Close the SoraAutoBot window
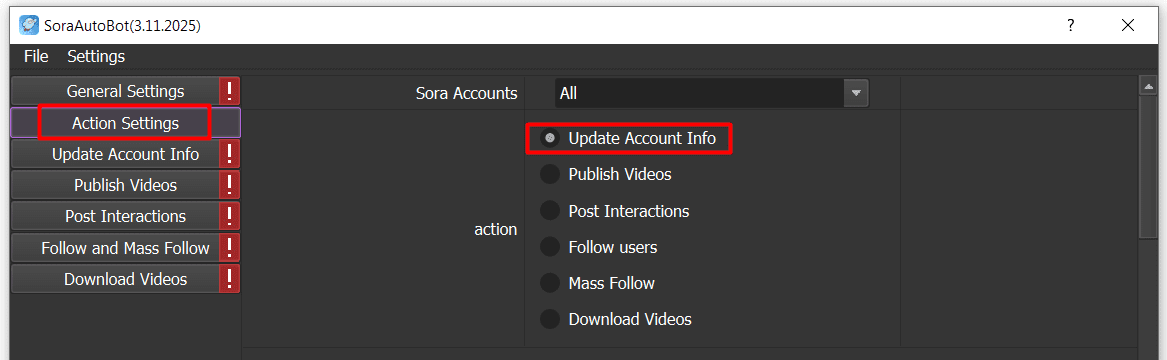The image size is (1167, 360). coord(1128,25)
